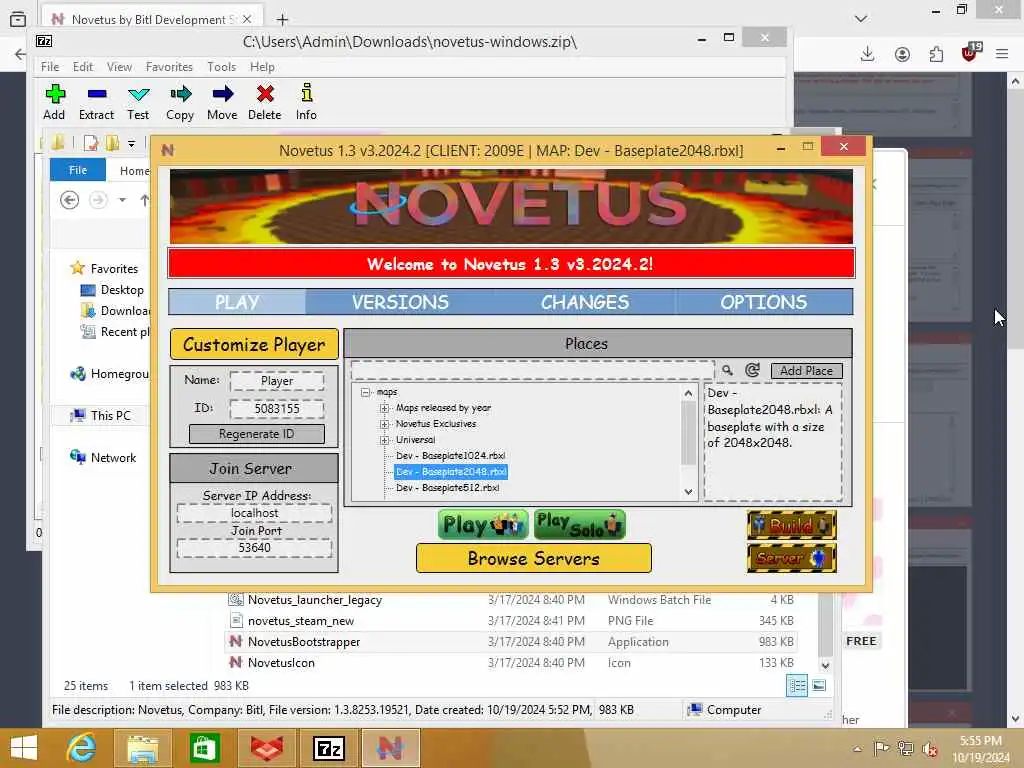Open Explorer recent locations dropdown arrow
The width and height of the screenshot is (1024, 768).
122,200
